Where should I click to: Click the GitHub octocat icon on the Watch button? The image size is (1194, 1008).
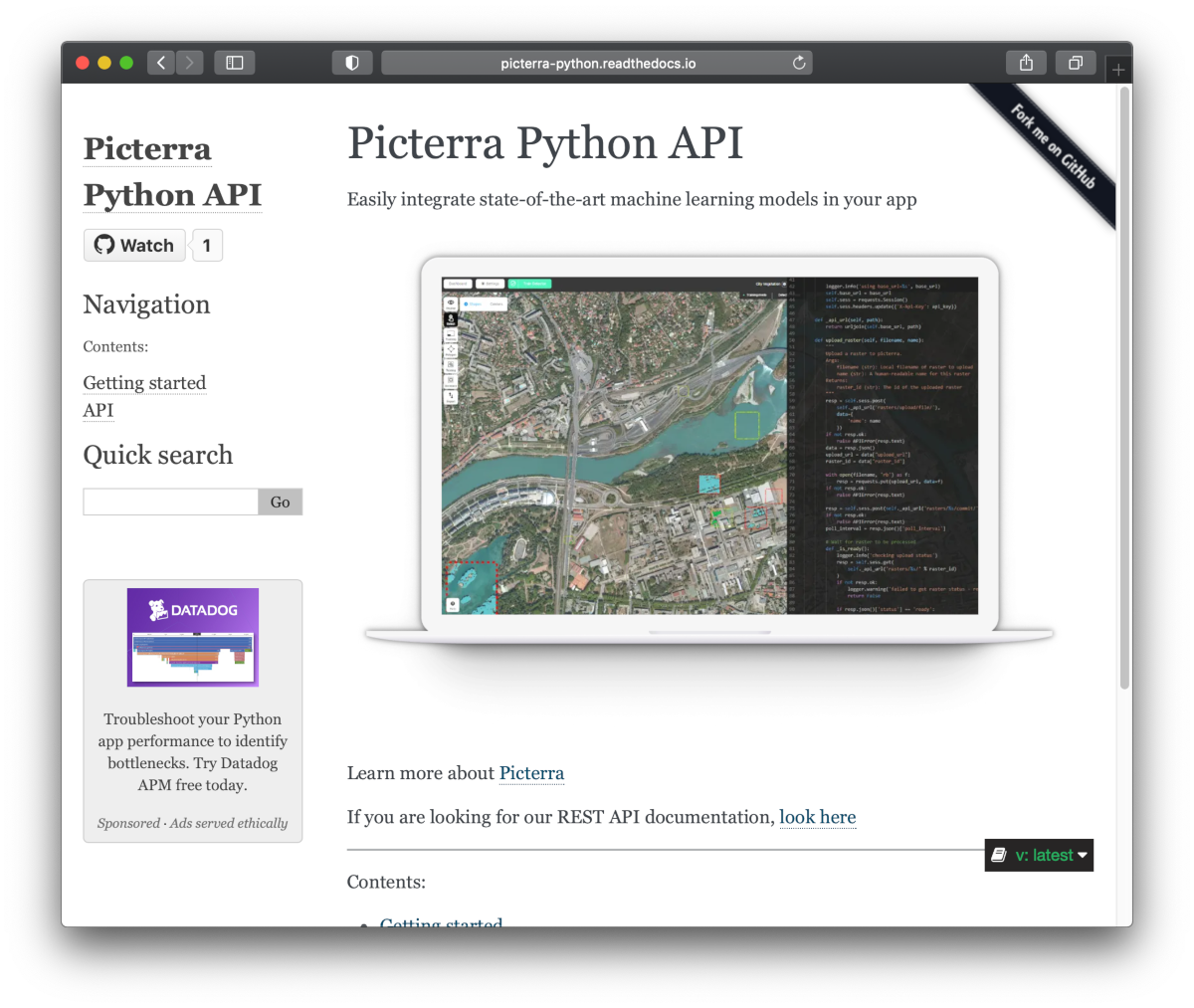103,245
